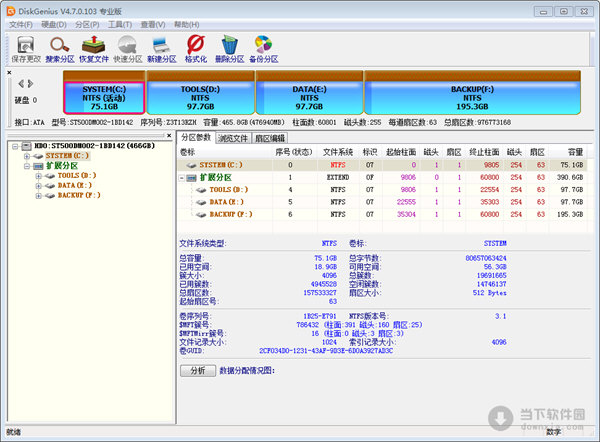Switch to the 分区参数 tab

(x=196, y=137)
